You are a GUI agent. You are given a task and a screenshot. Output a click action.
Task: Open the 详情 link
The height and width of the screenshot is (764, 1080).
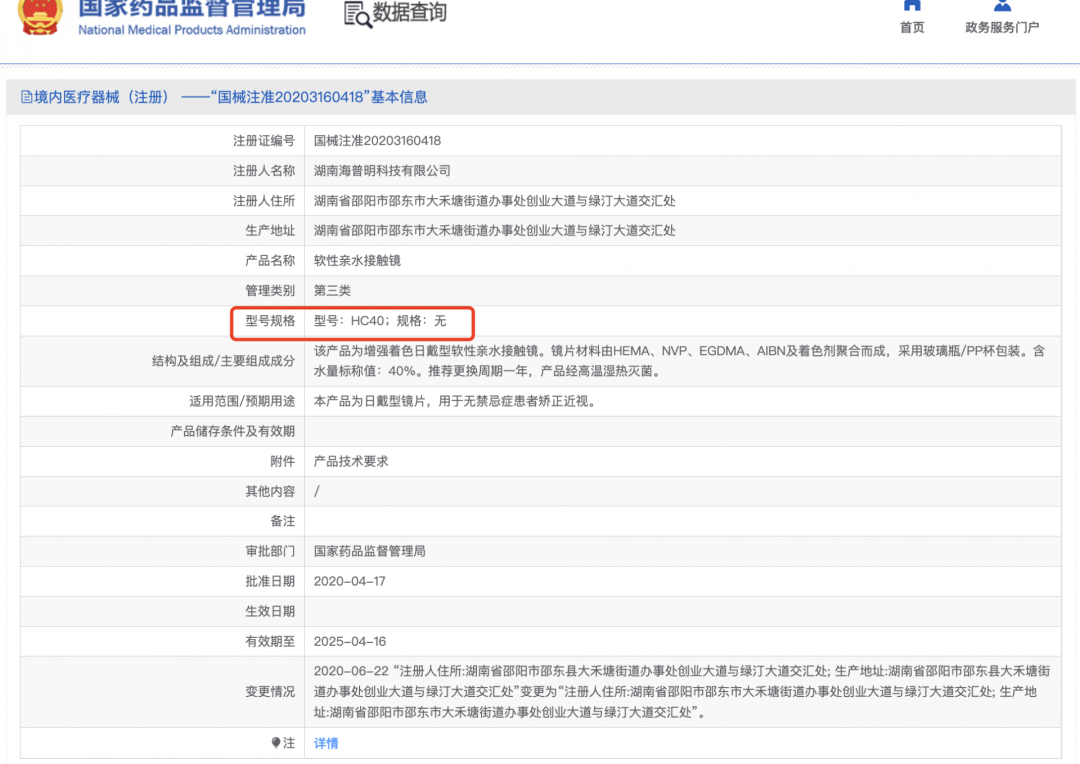coord(326,743)
